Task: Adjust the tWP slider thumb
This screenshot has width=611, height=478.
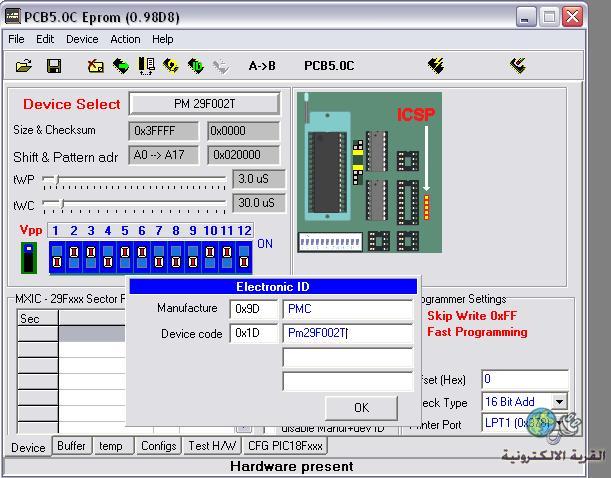Action: tap(57, 179)
